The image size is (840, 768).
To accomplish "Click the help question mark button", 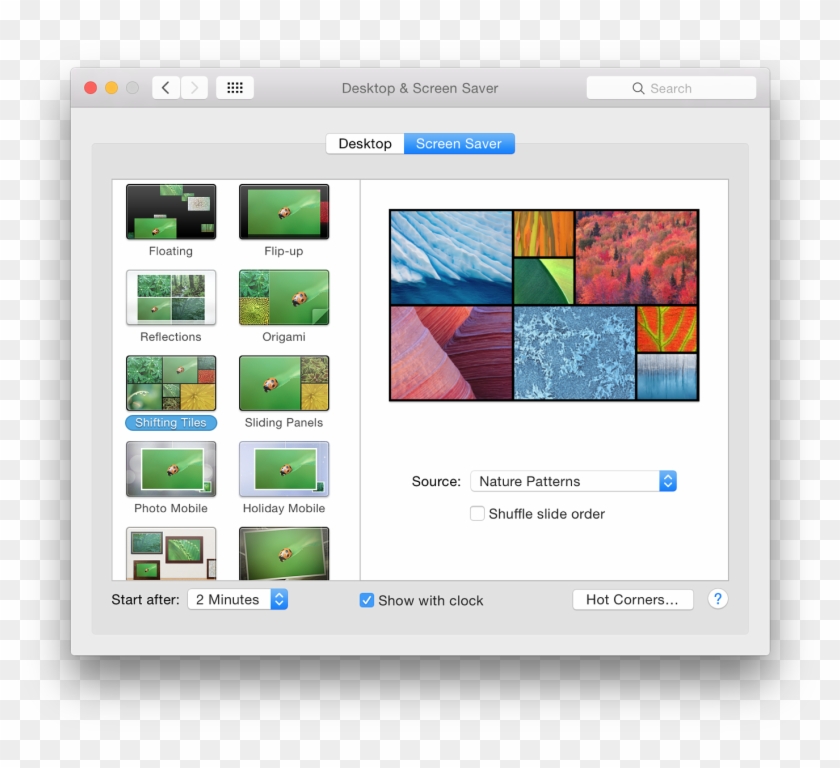I will (717, 600).
